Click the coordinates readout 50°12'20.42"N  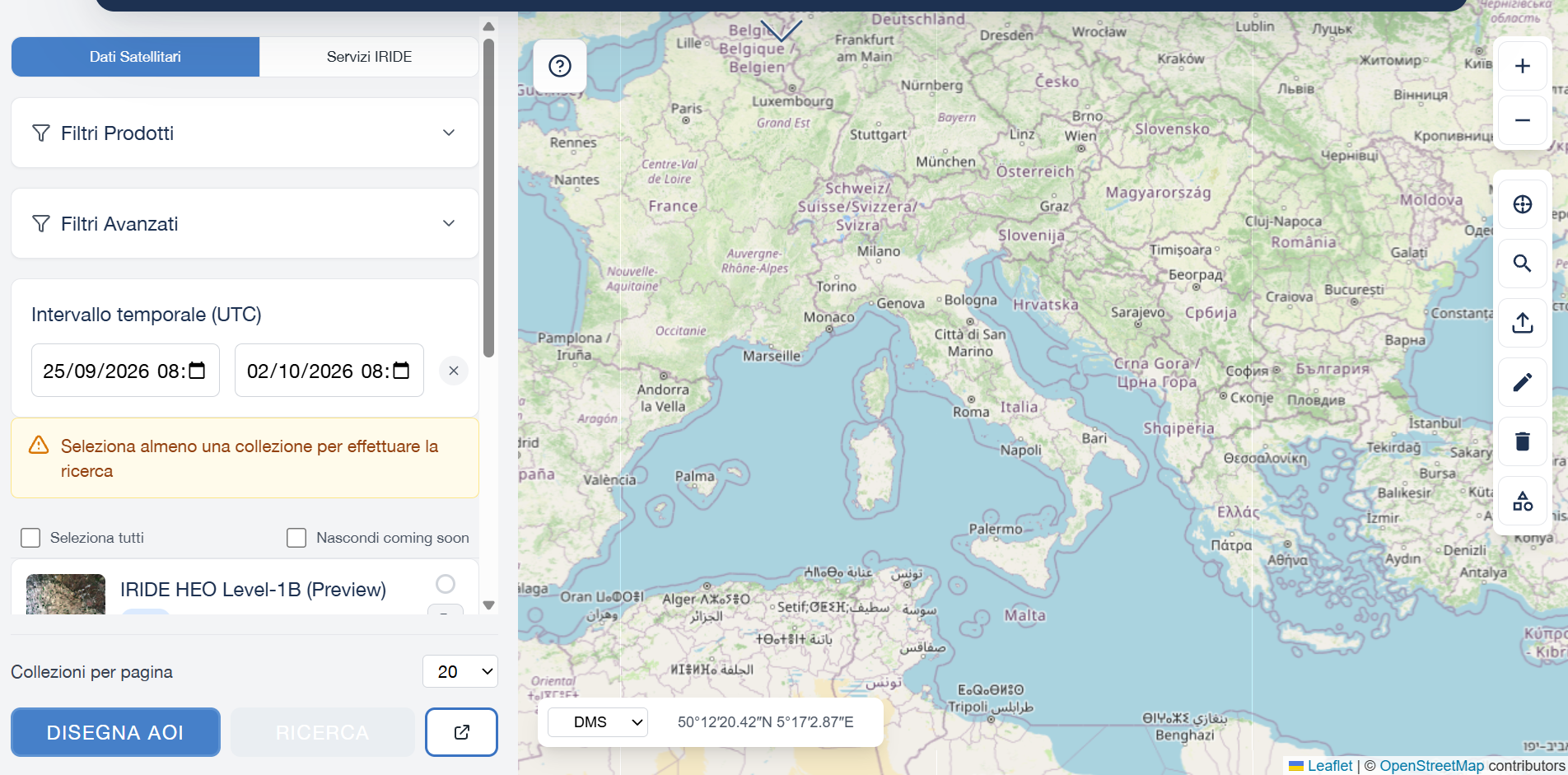tap(765, 722)
